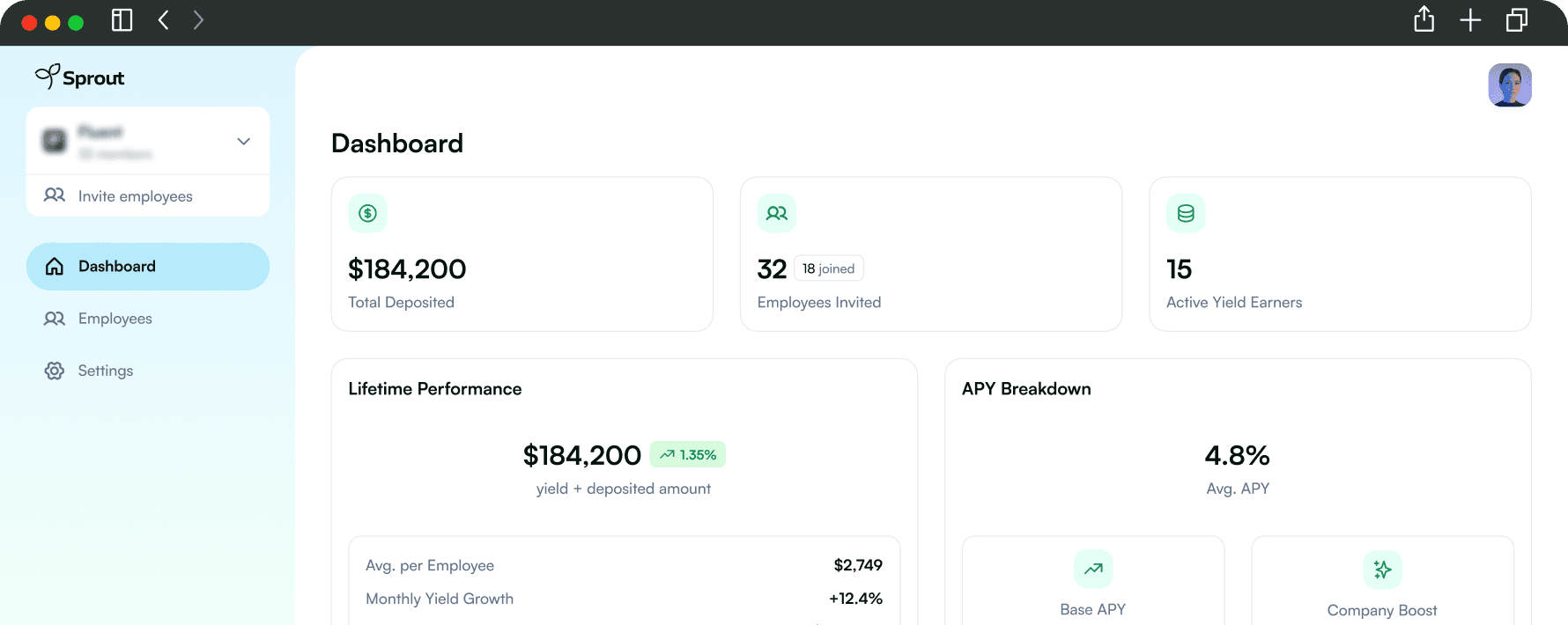The height and width of the screenshot is (625, 1568).
Task: Click the dollar icon on Total Deposited card
Action: coord(367,213)
